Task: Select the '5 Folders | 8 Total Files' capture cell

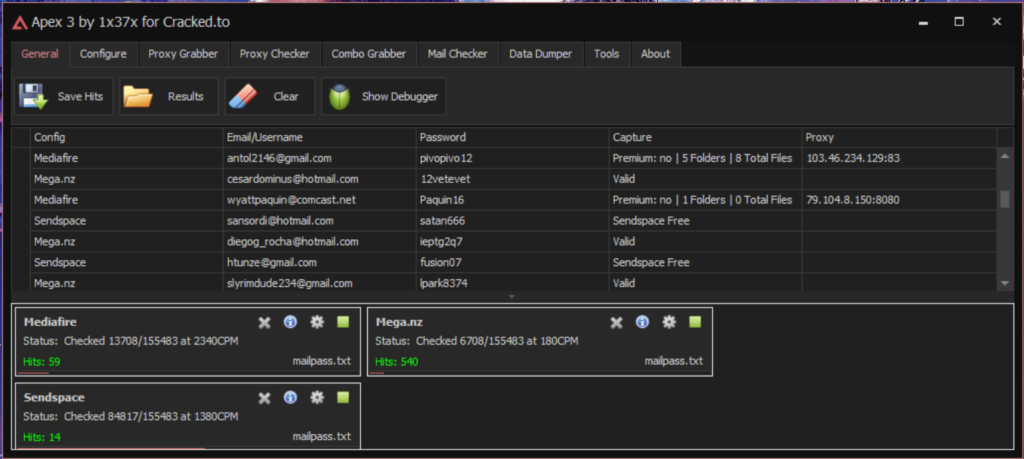Action: click(705, 158)
